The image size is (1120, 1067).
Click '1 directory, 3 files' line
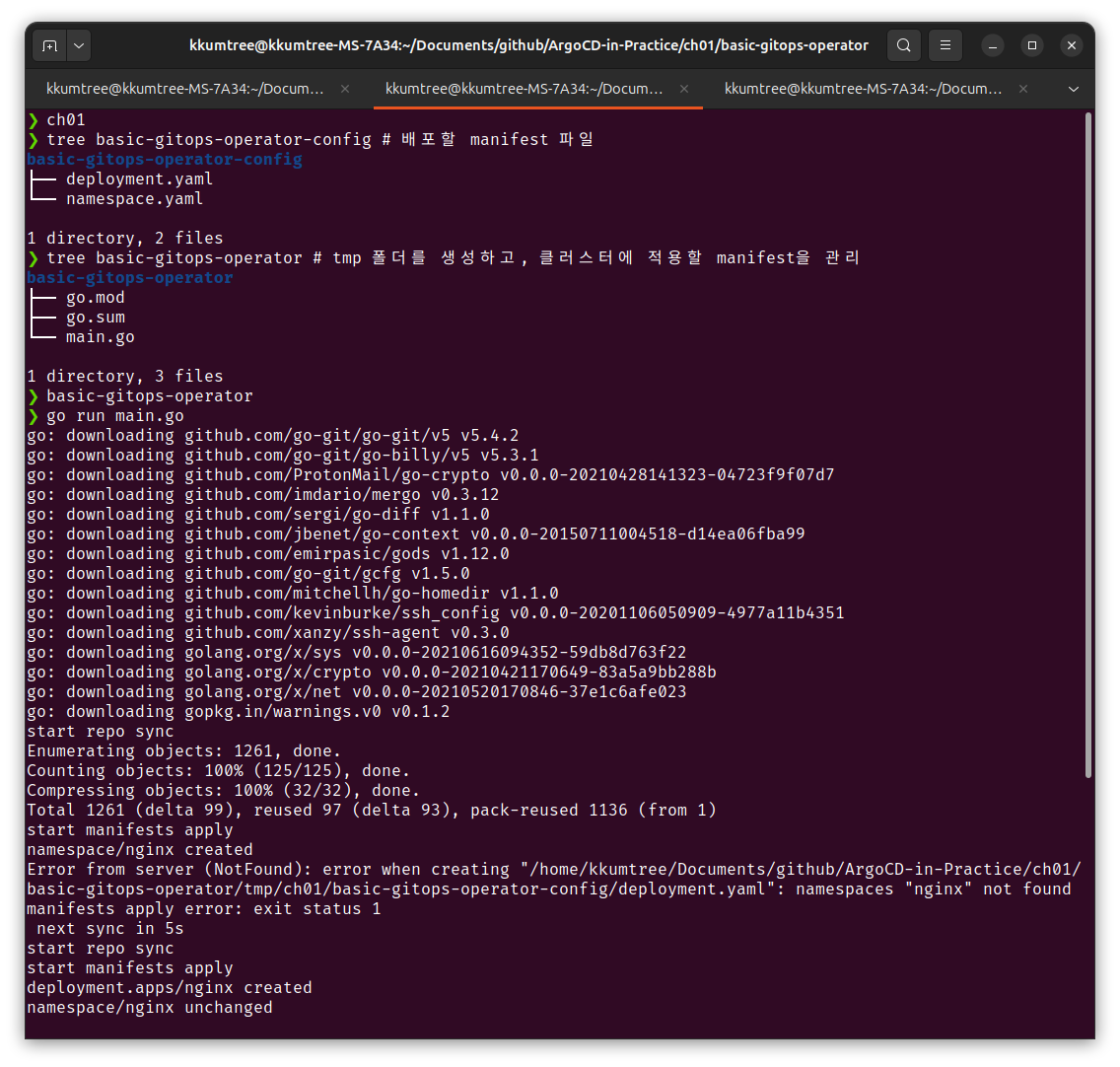click(x=125, y=376)
